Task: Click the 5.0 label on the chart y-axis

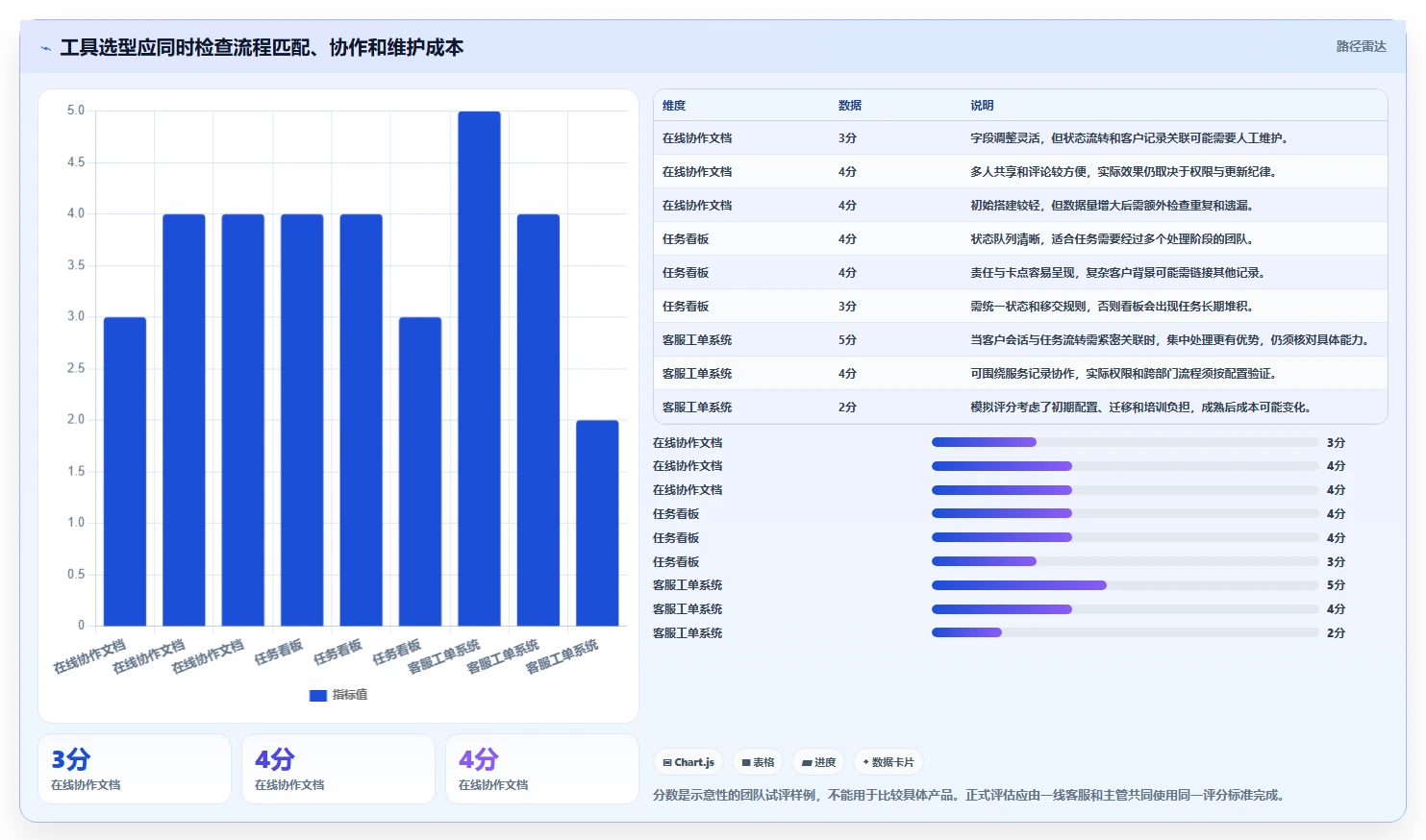Action: pos(76,111)
